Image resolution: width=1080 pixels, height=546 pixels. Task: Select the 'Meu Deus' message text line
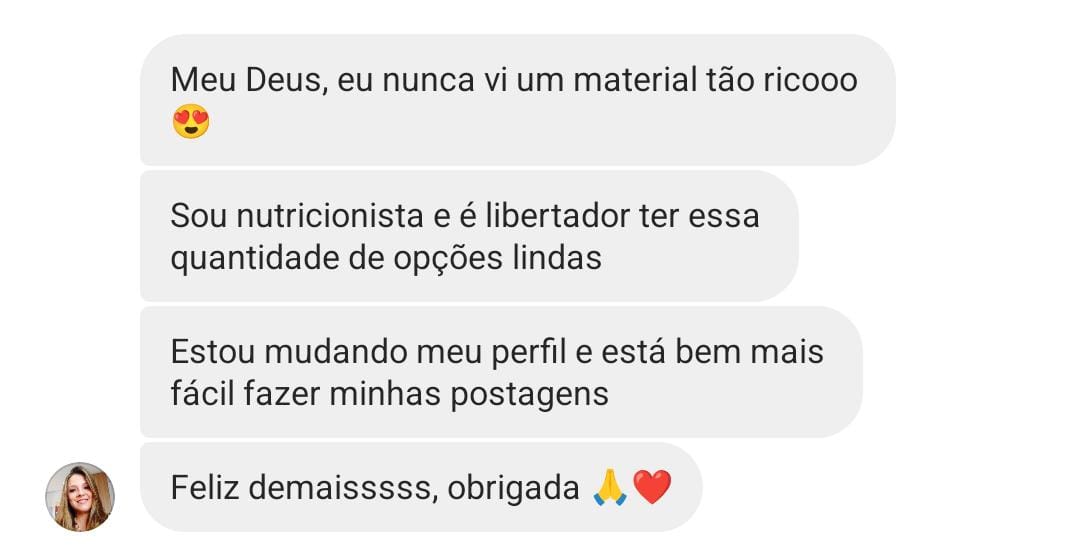point(514,80)
